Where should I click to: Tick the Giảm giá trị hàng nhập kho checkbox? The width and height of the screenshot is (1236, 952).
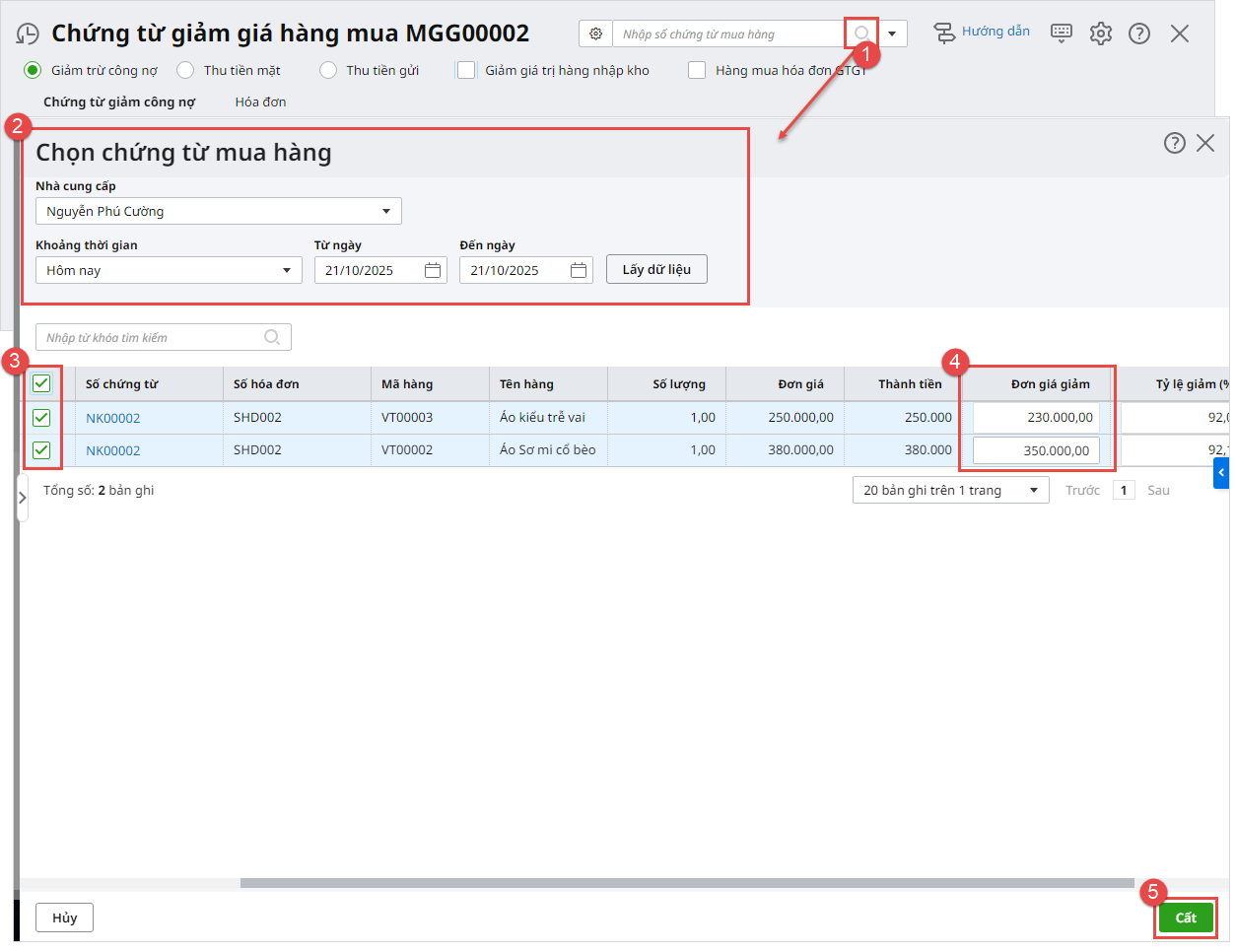(x=466, y=70)
